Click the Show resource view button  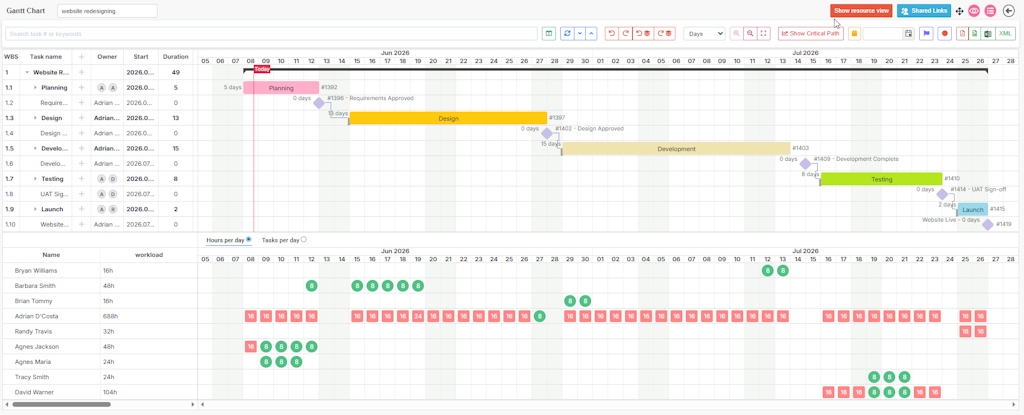[x=861, y=10]
